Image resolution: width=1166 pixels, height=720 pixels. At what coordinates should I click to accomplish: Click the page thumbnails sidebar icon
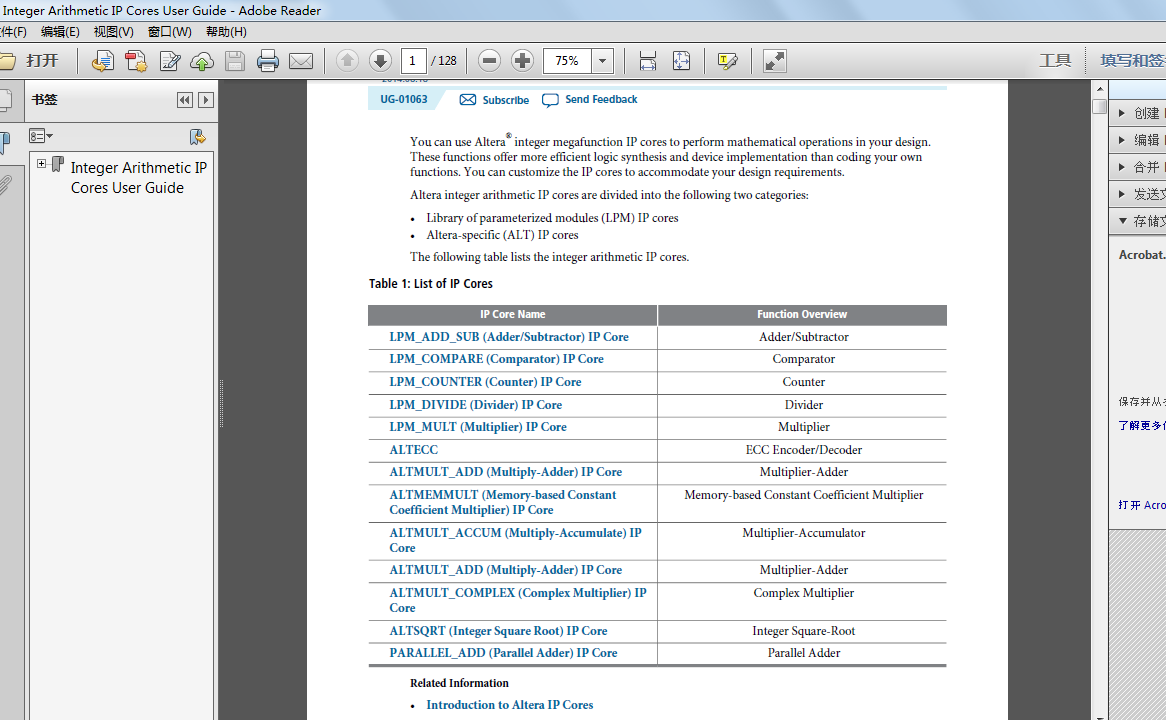coord(5,100)
